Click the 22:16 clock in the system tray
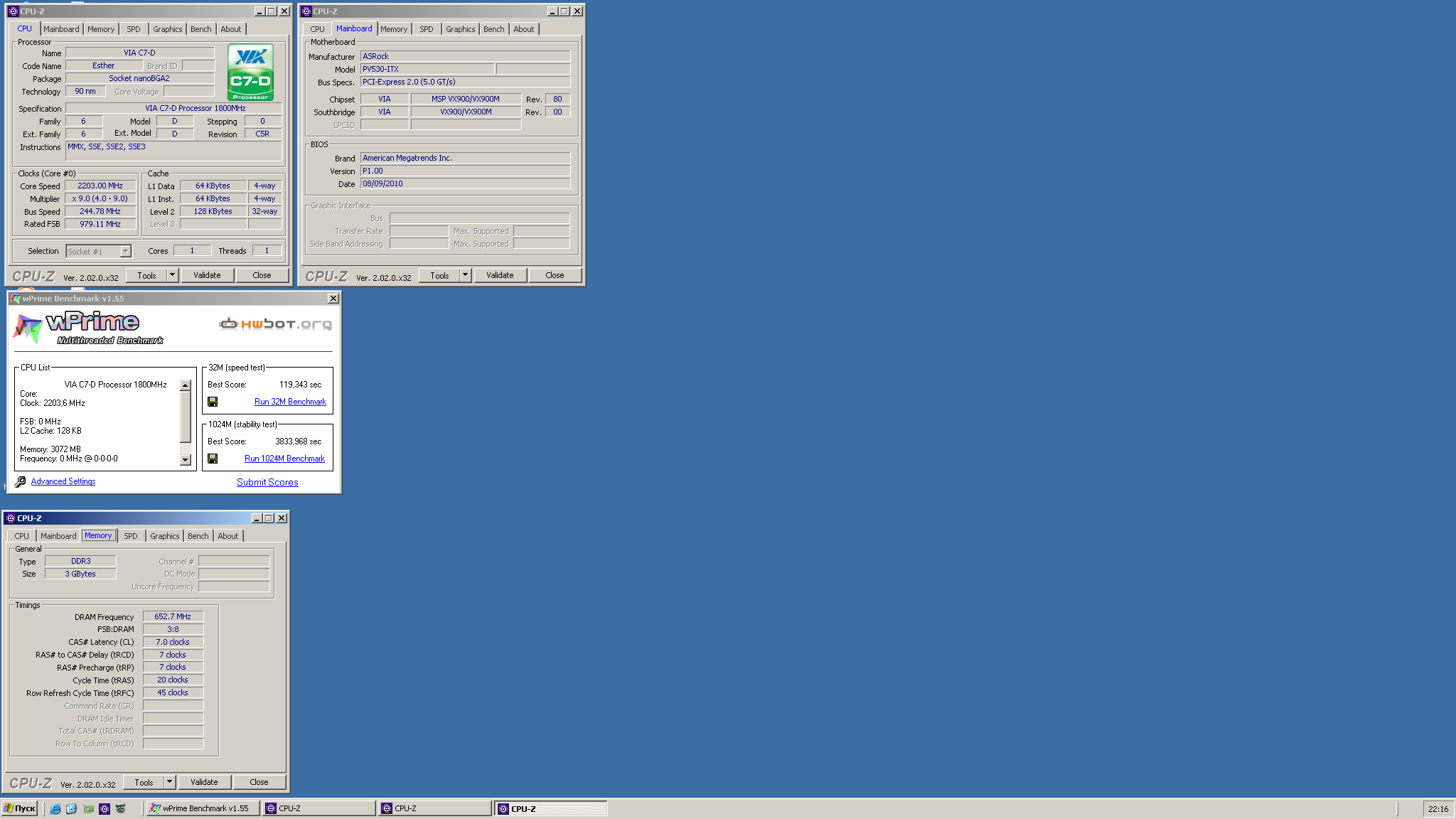Screen dimensions: 1456x819 pos(1438,809)
